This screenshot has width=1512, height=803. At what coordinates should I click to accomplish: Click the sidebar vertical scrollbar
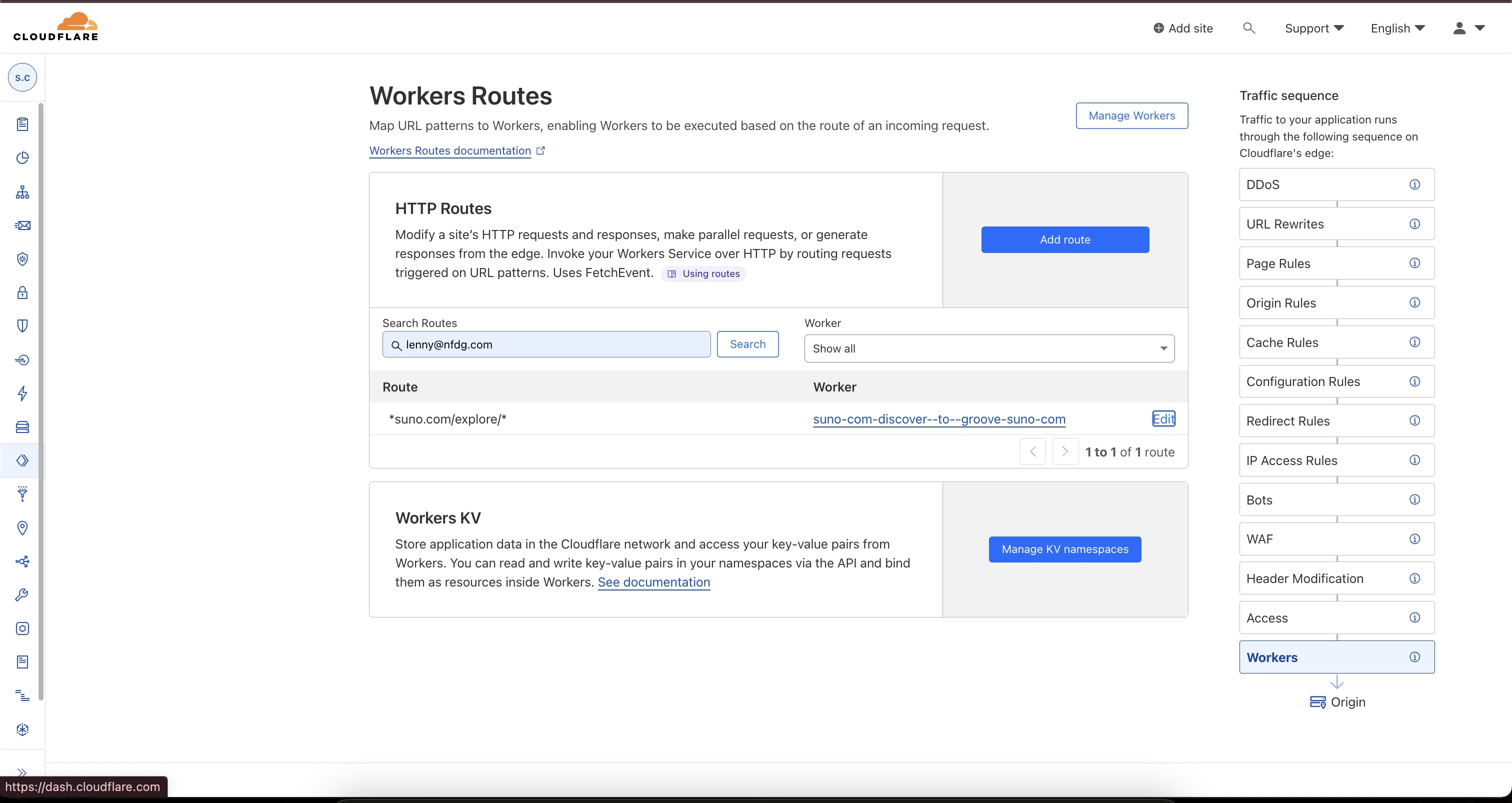41,401
